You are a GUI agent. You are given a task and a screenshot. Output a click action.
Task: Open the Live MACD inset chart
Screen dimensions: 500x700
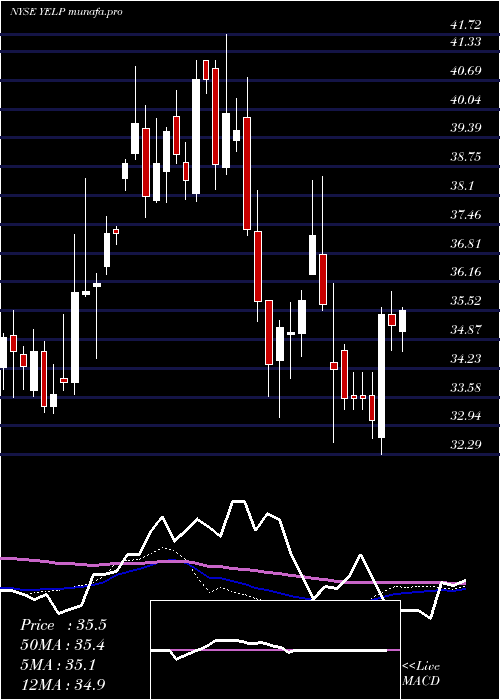point(275,650)
